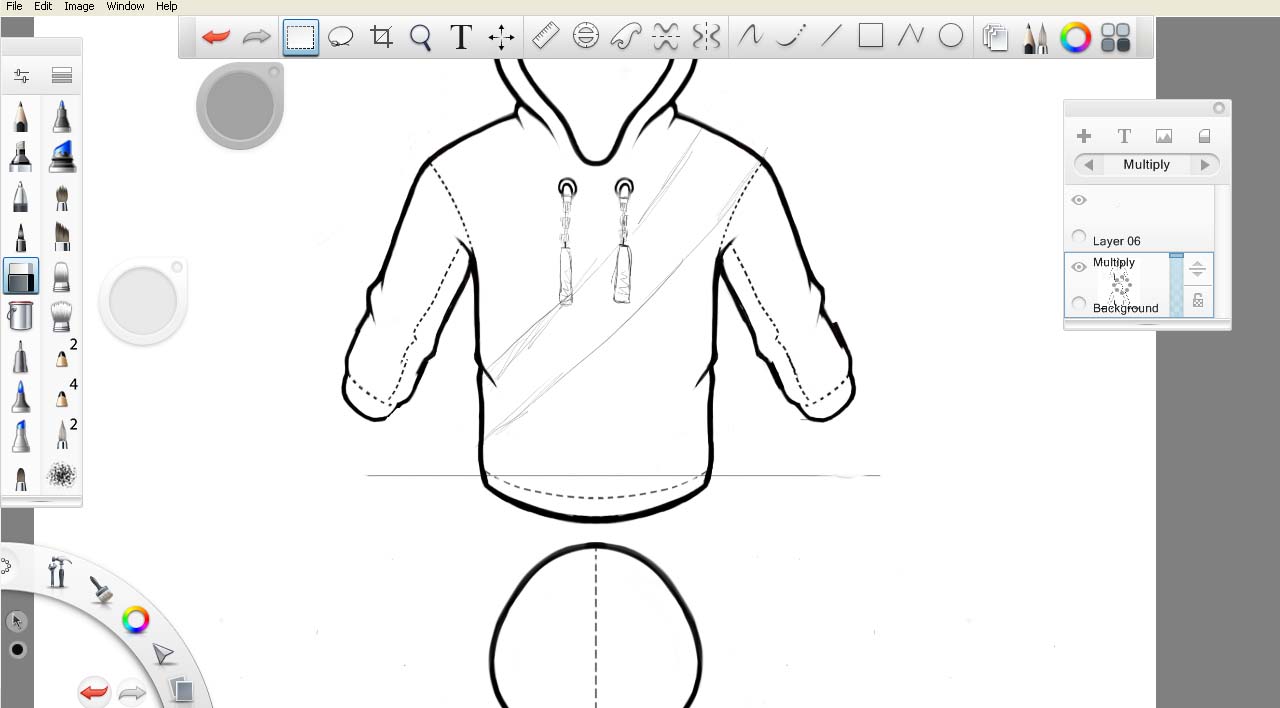1280x708 pixels.
Task: Toggle the layer transparency lock
Action: (x=1198, y=301)
